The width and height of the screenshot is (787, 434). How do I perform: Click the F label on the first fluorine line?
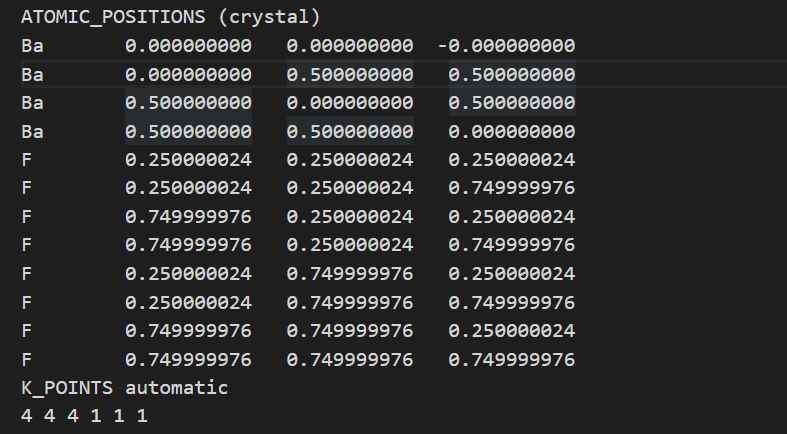(x=26, y=159)
